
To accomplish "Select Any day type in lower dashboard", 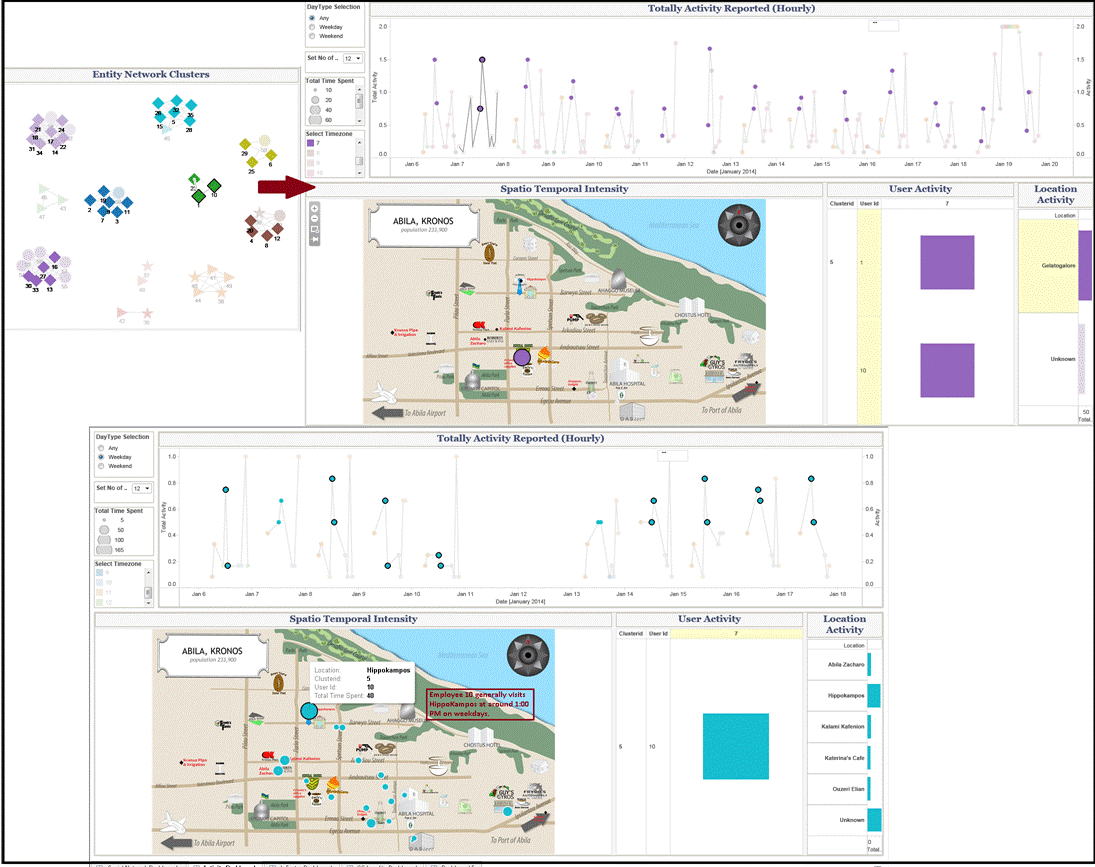I will [x=101, y=448].
